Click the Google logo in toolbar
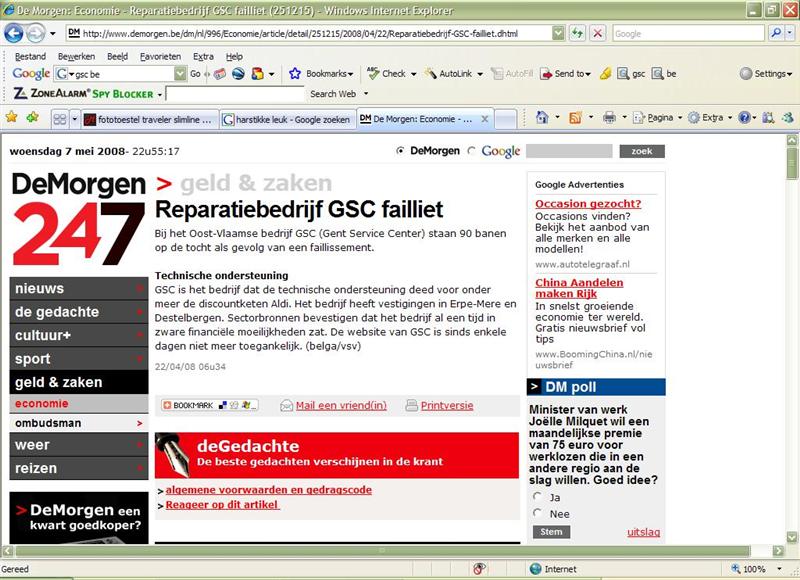Viewport: 800px width, 580px height. pos(31,73)
